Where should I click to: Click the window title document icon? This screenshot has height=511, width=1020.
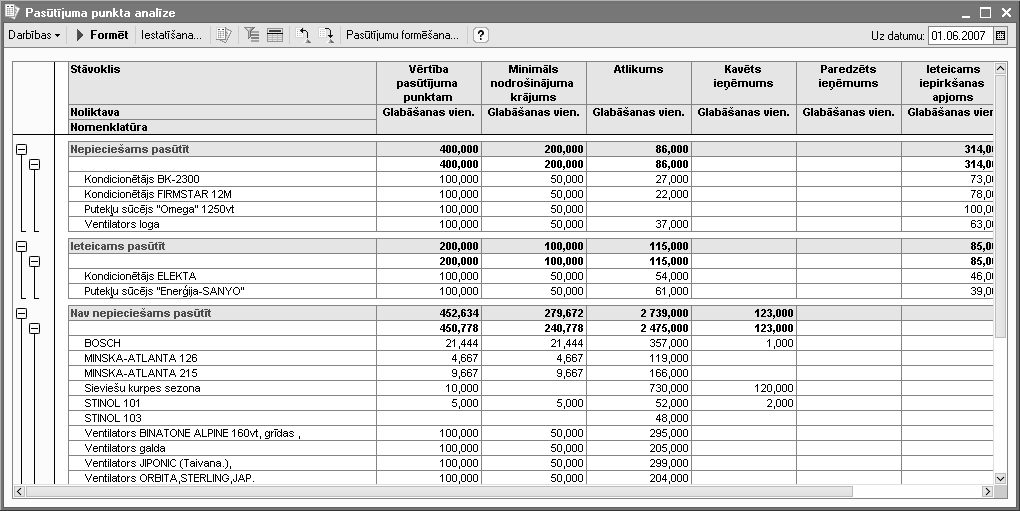[12, 11]
